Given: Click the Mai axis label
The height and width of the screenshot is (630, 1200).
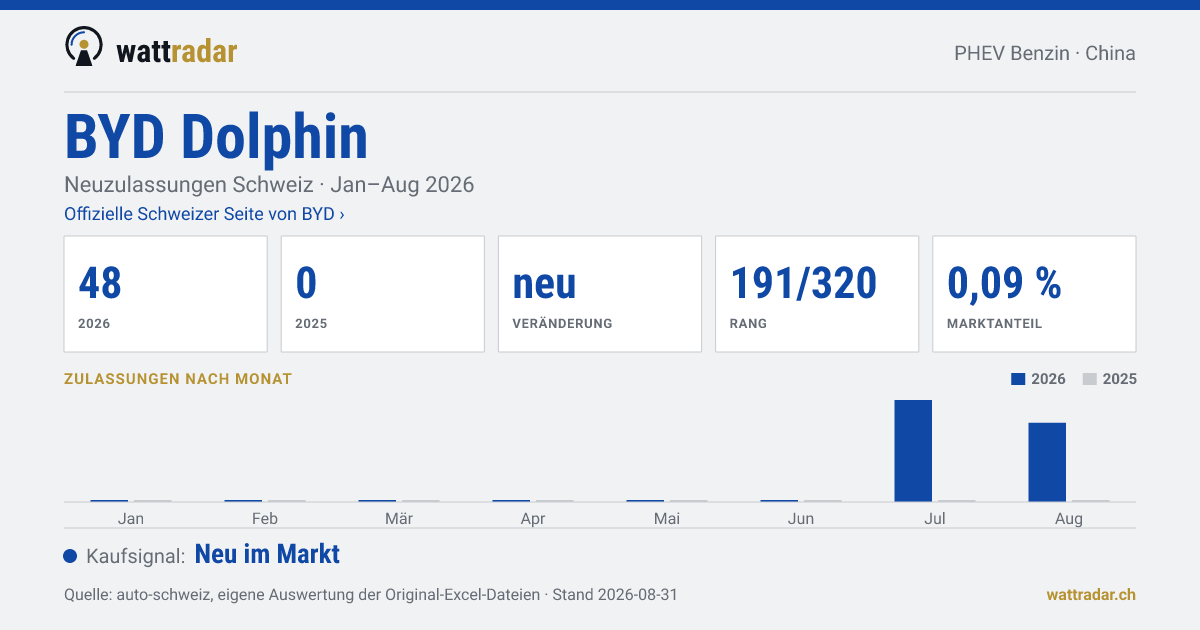Looking at the screenshot, I should click(667, 518).
